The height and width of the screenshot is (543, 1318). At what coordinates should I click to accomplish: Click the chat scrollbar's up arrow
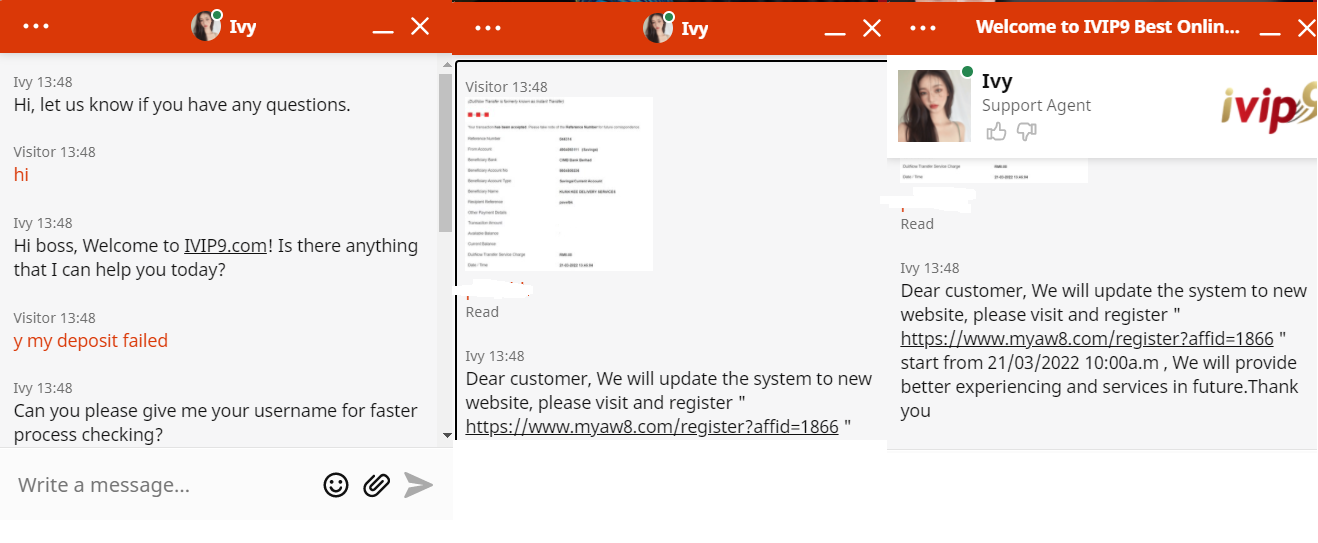pyautogui.click(x=446, y=64)
